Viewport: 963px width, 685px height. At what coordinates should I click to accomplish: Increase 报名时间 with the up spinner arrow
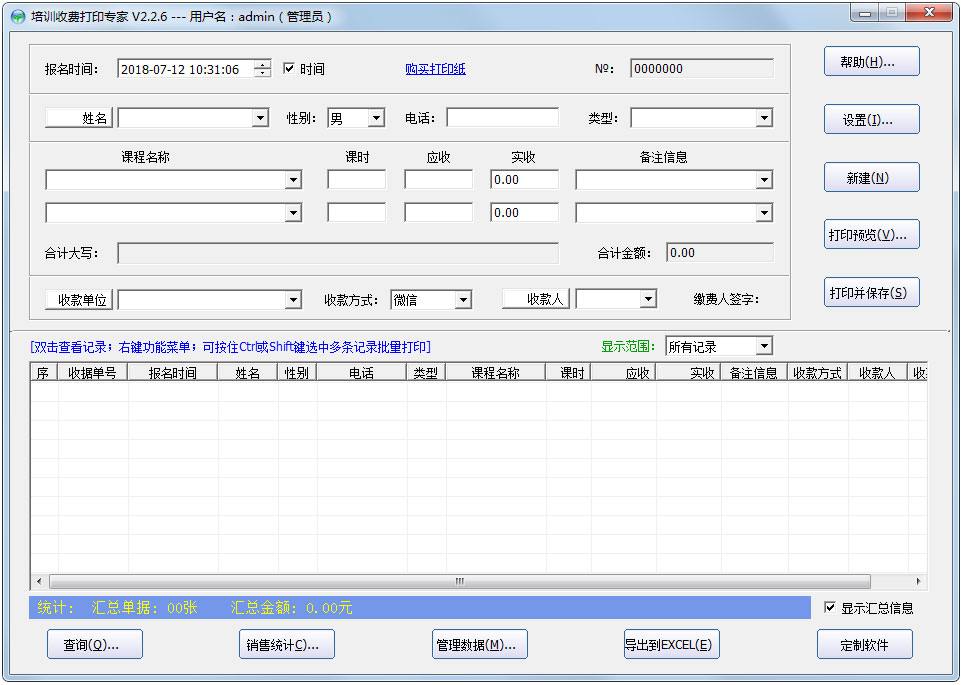pyautogui.click(x=263, y=65)
